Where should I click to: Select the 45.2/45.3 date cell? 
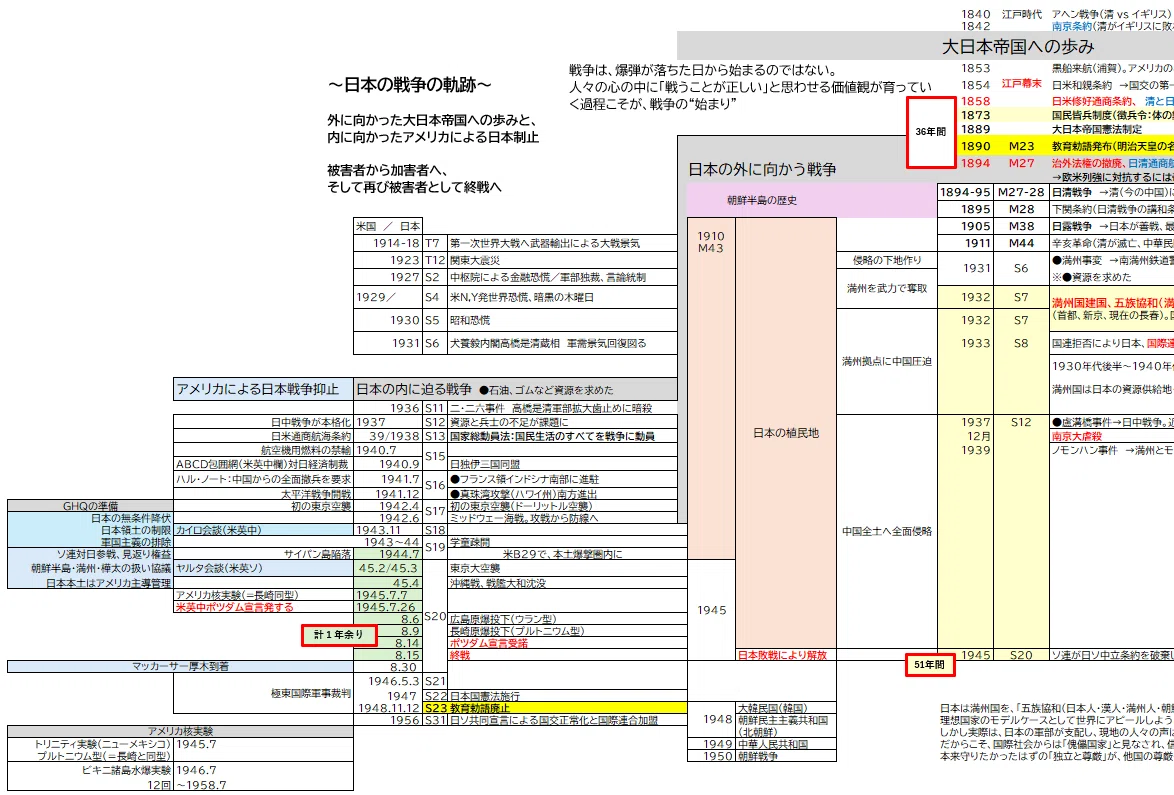(388, 568)
